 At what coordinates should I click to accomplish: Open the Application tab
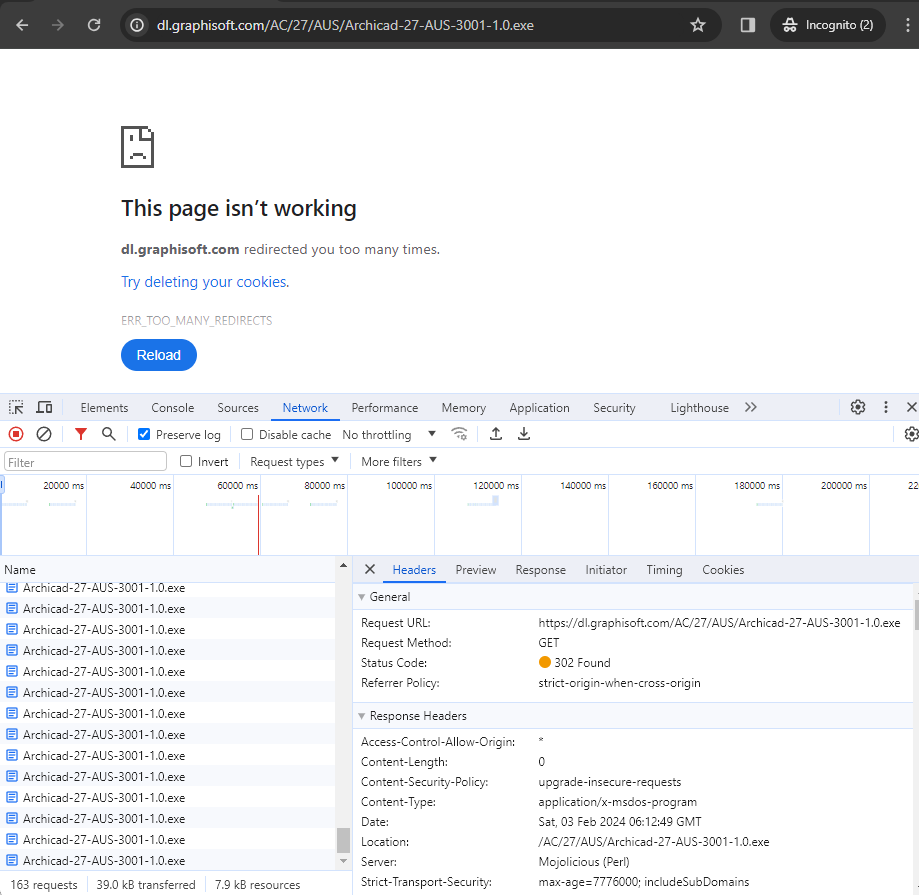(x=539, y=408)
